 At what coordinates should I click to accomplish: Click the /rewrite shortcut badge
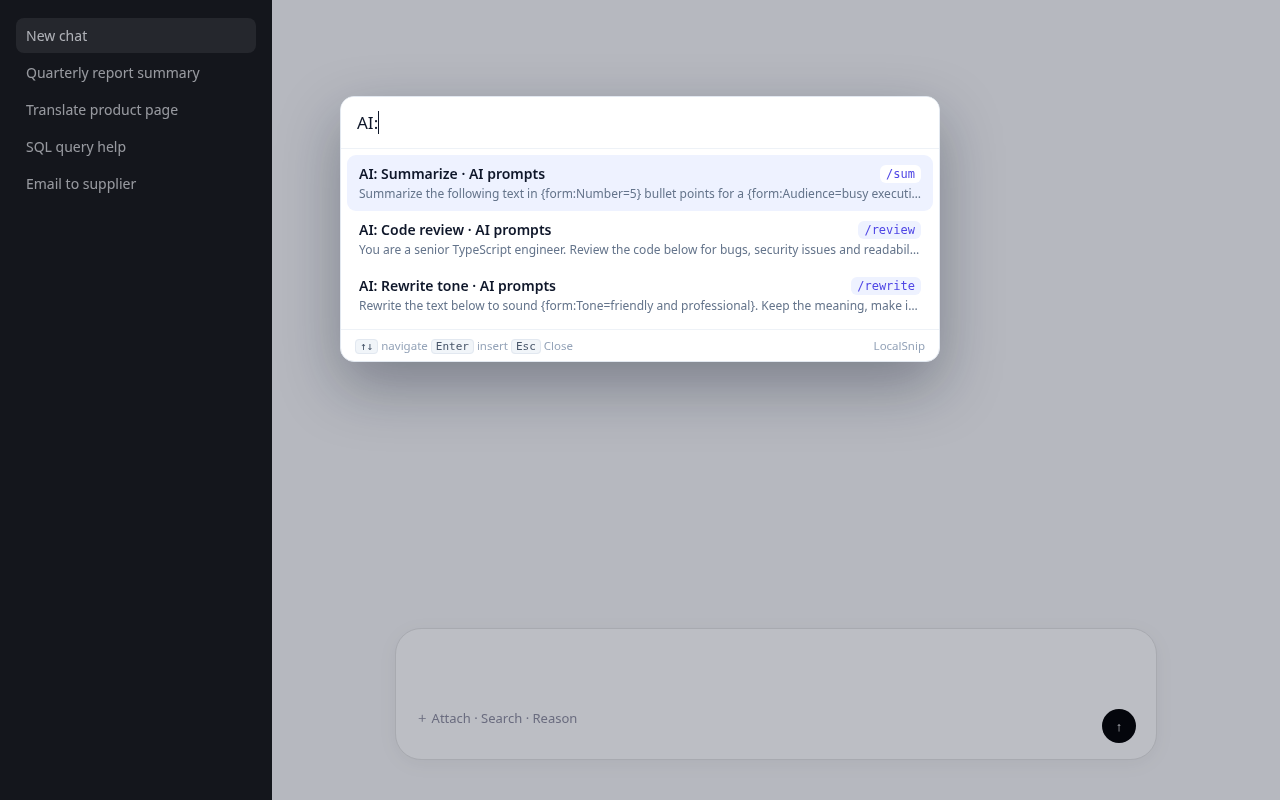point(886,286)
